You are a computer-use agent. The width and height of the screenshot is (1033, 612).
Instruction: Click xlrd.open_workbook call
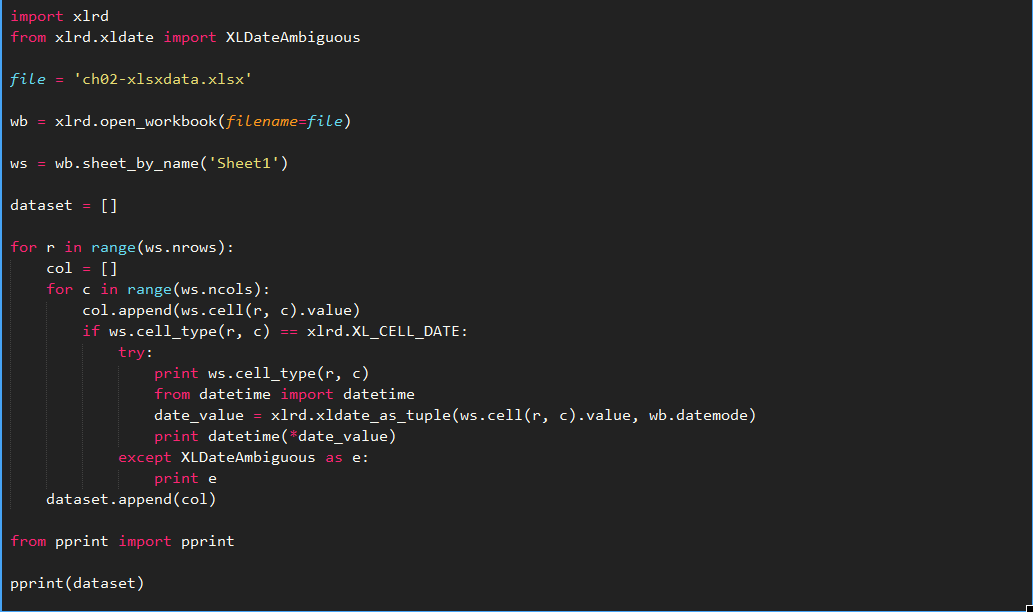[x=203, y=121]
